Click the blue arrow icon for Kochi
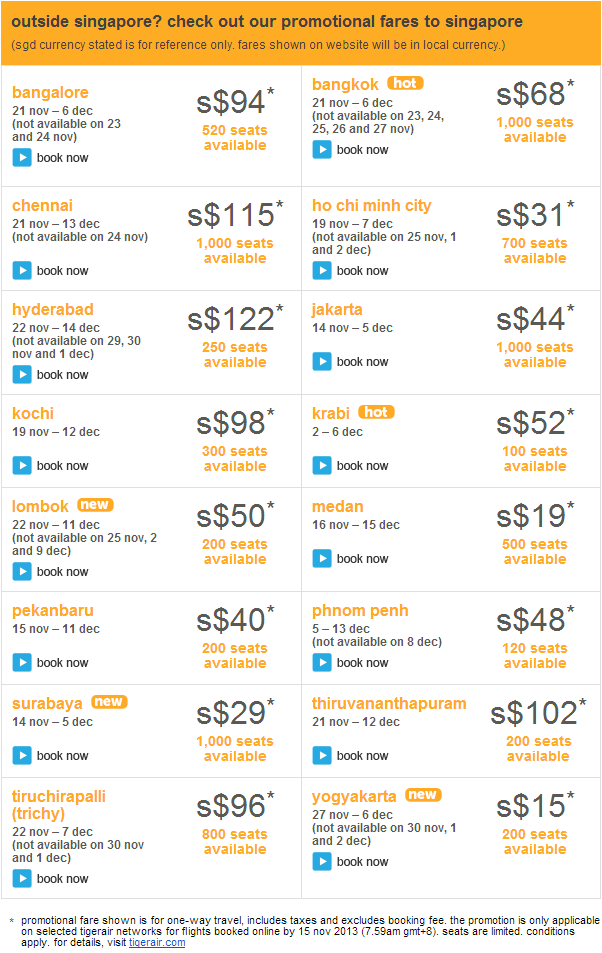 [22, 466]
